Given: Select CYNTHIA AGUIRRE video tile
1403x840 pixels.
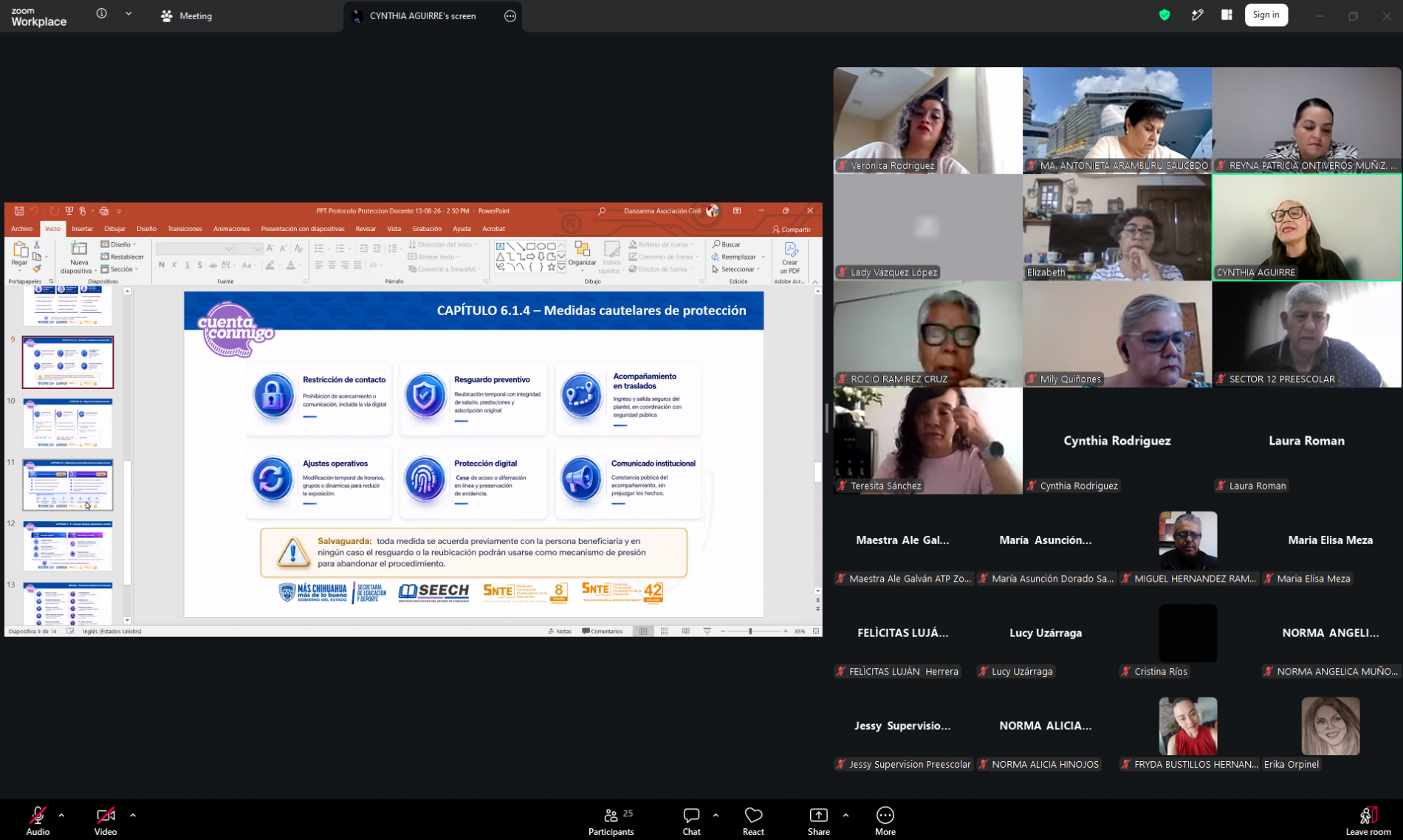Looking at the screenshot, I should [1306, 227].
